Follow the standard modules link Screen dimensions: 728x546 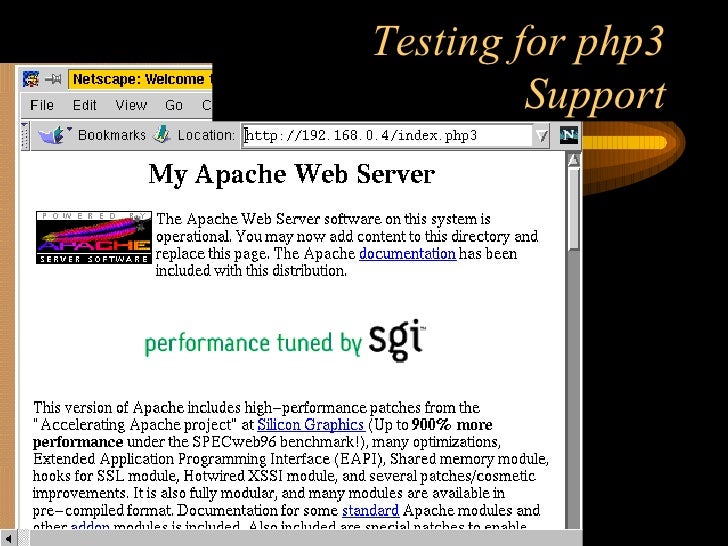(x=370, y=510)
